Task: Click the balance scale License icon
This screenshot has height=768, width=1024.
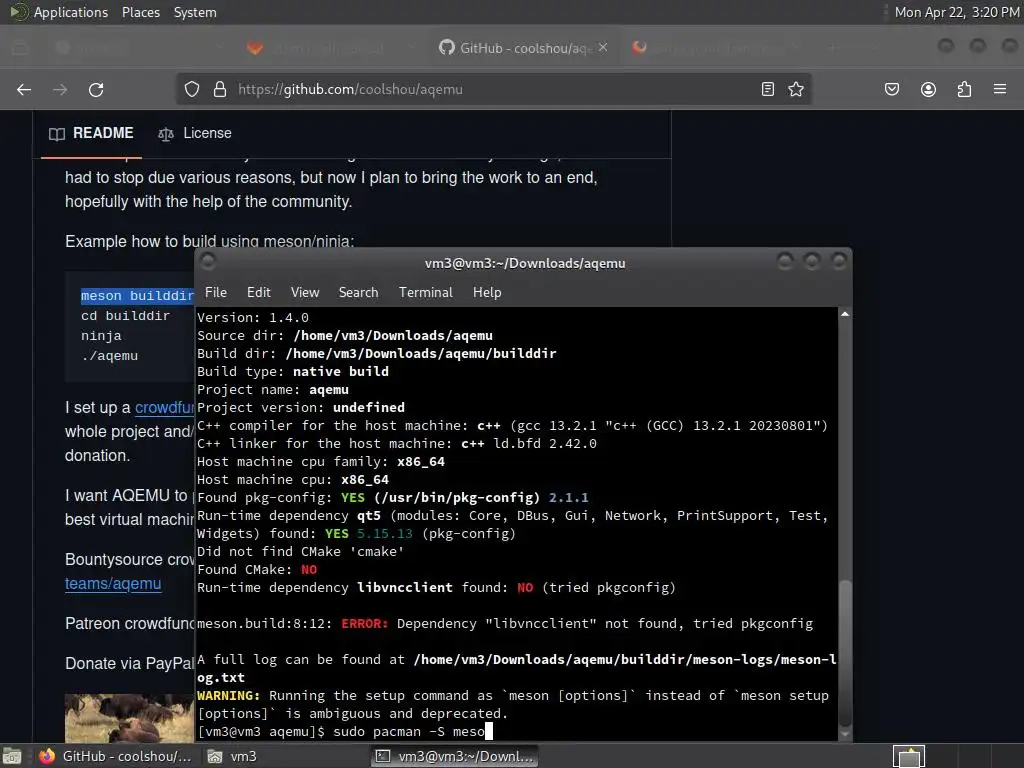Action: point(166,134)
